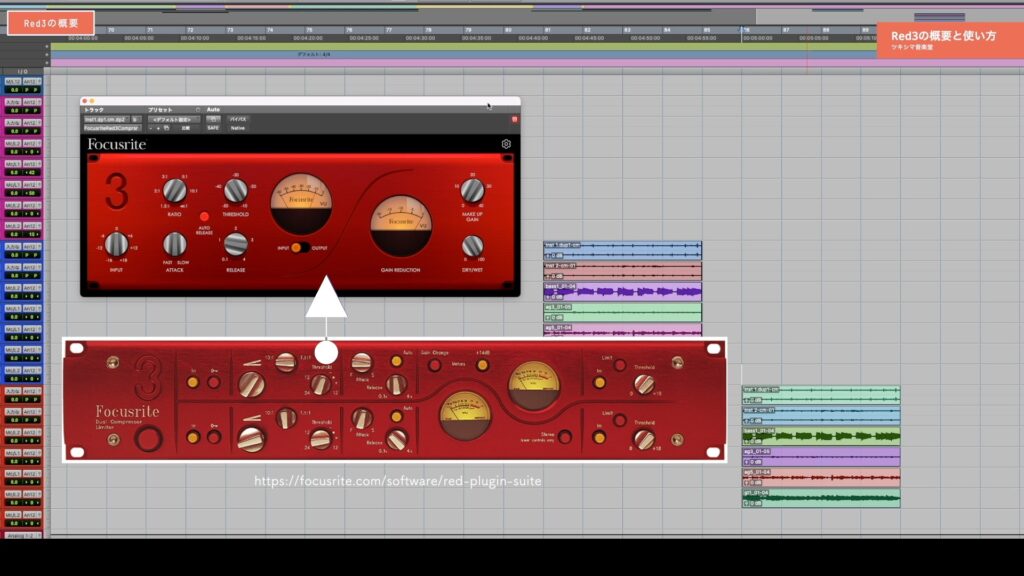Click the left Focusrite VU meter
Image resolution: width=1024 pixels, height=576 pixels.
point(301,204)
